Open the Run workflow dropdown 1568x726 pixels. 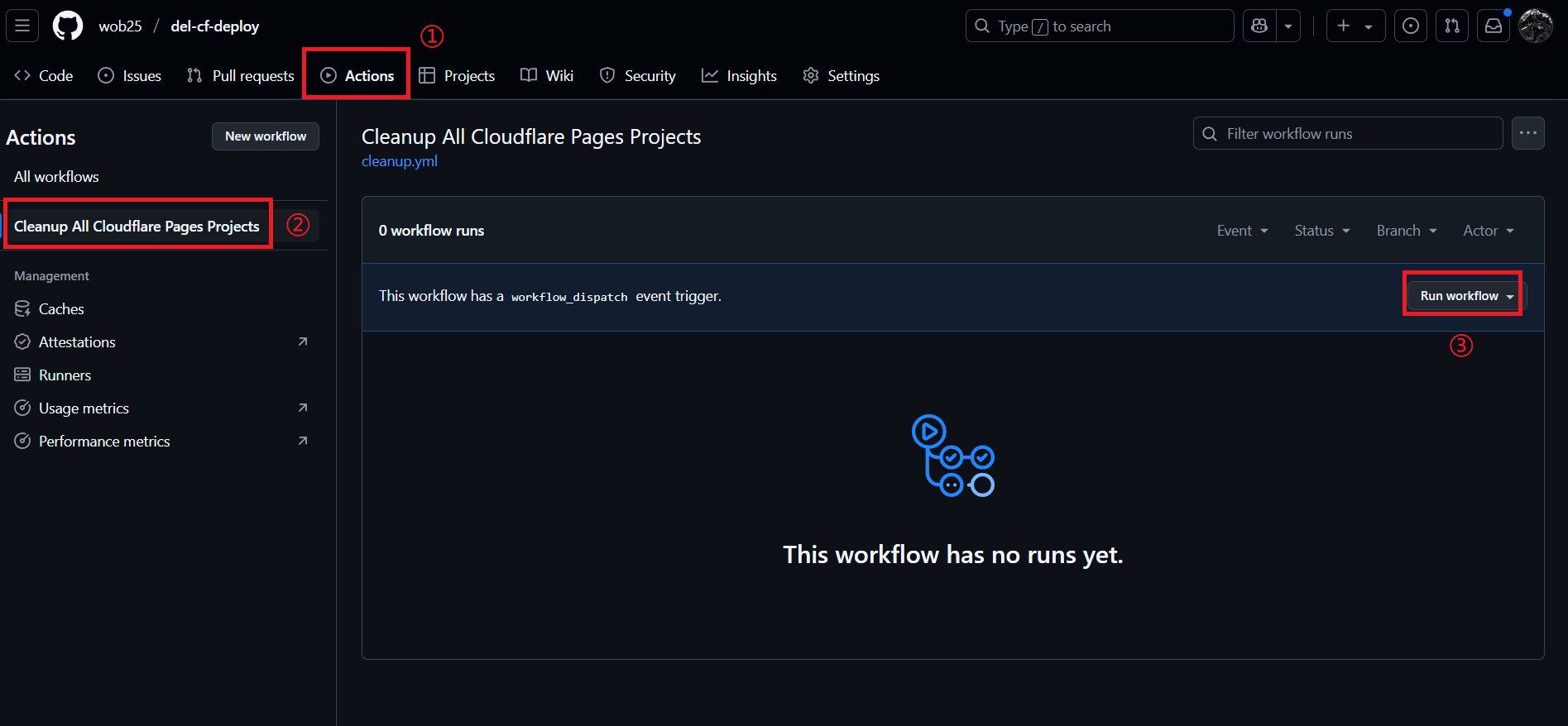1467,296
